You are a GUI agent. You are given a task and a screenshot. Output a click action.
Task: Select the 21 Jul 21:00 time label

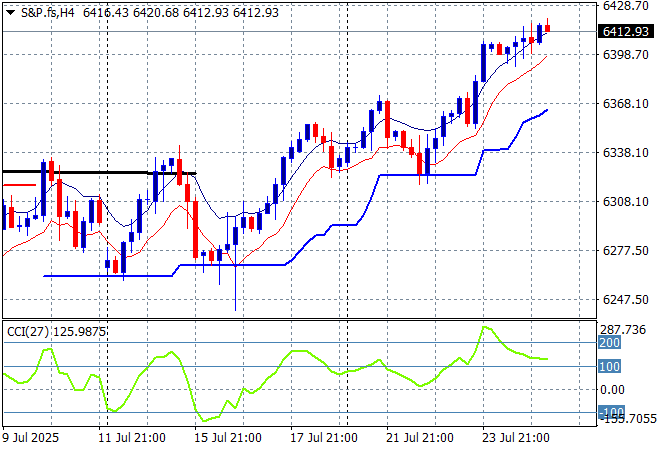click(420, 438)
